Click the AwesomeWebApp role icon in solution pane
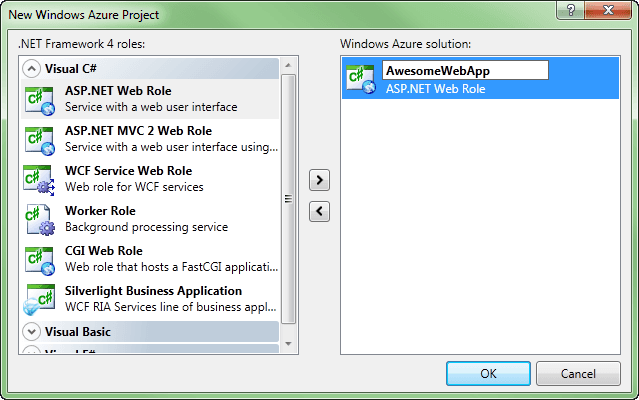639x400 pixels. [360, 78]
